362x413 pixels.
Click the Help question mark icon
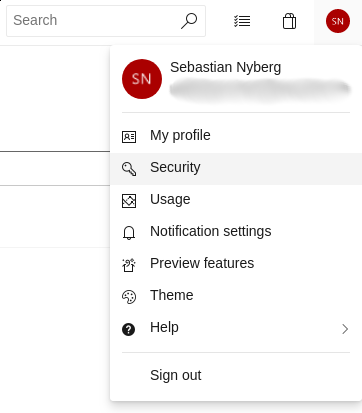coord(129,329)
